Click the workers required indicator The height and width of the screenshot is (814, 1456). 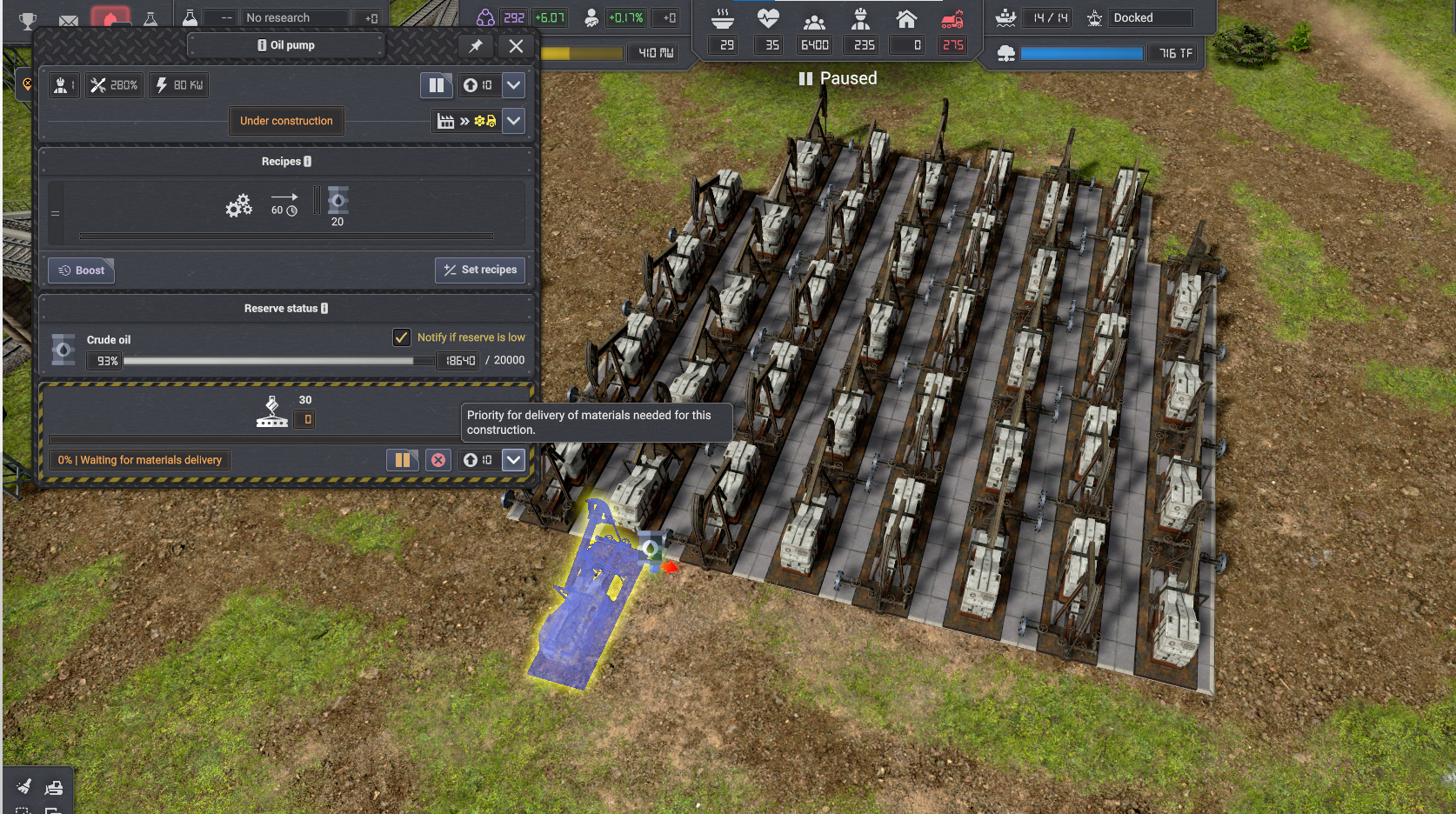tap(64, 85)
